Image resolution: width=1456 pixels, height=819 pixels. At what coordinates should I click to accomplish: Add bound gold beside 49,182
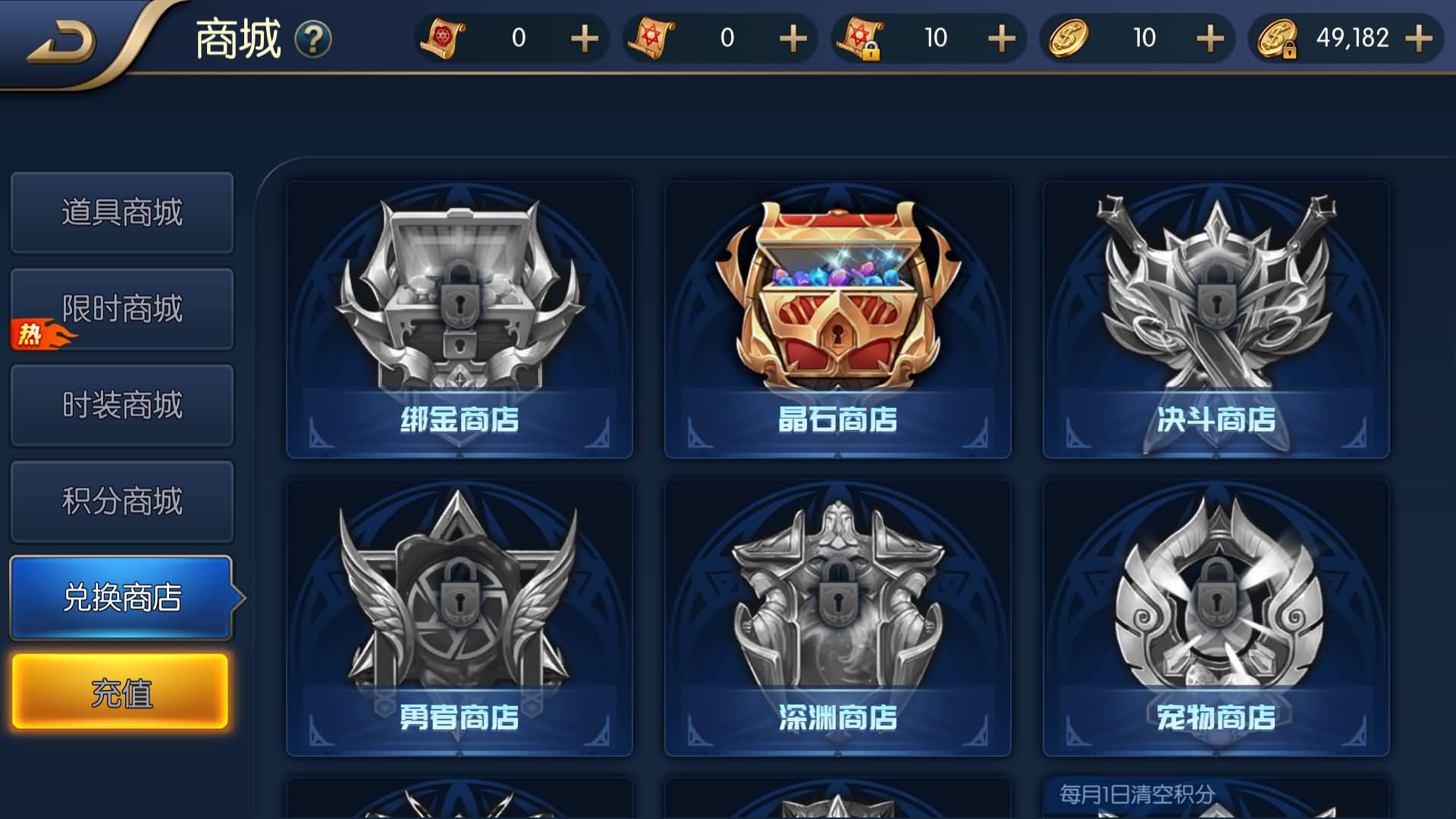click(1418, 38)
